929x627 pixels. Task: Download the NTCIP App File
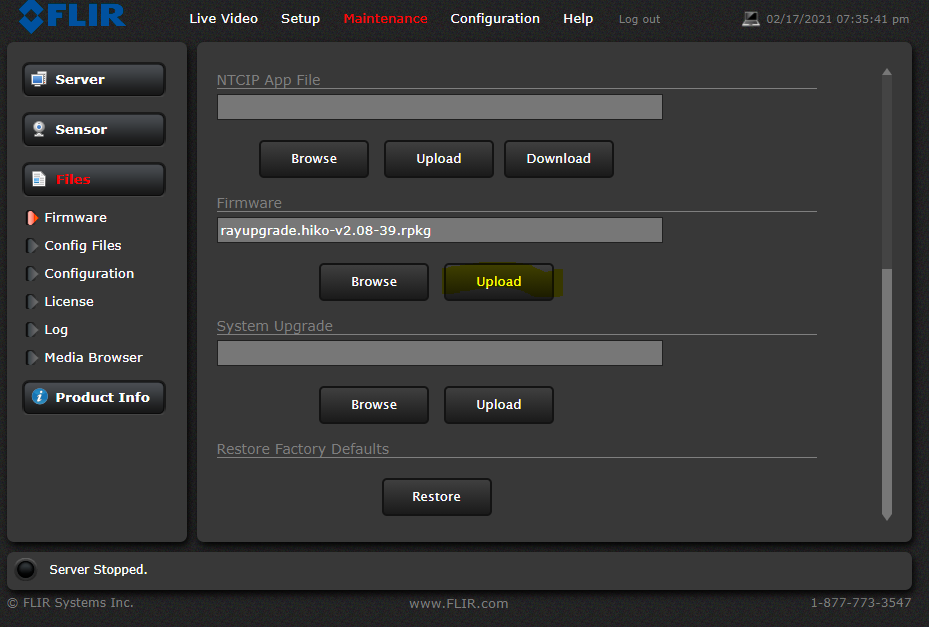pos(558,159)
